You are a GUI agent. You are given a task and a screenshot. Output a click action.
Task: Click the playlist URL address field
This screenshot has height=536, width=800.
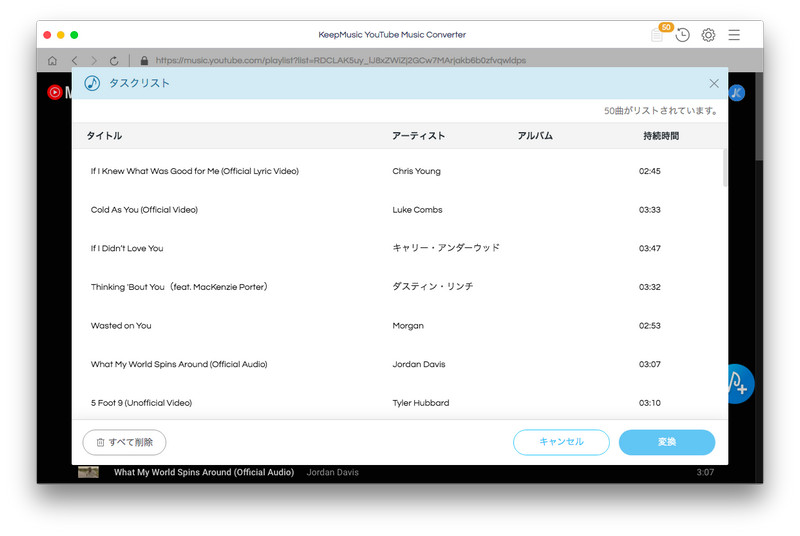341,61
